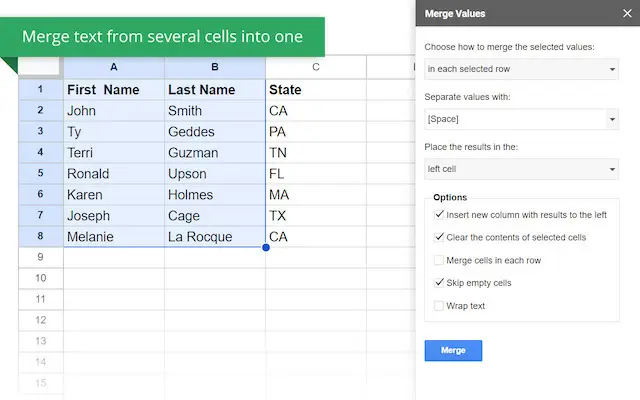The width and height of the screenshot is (640, 400).
Task: Select row 9 header
Action: click(x=40, y=257)
